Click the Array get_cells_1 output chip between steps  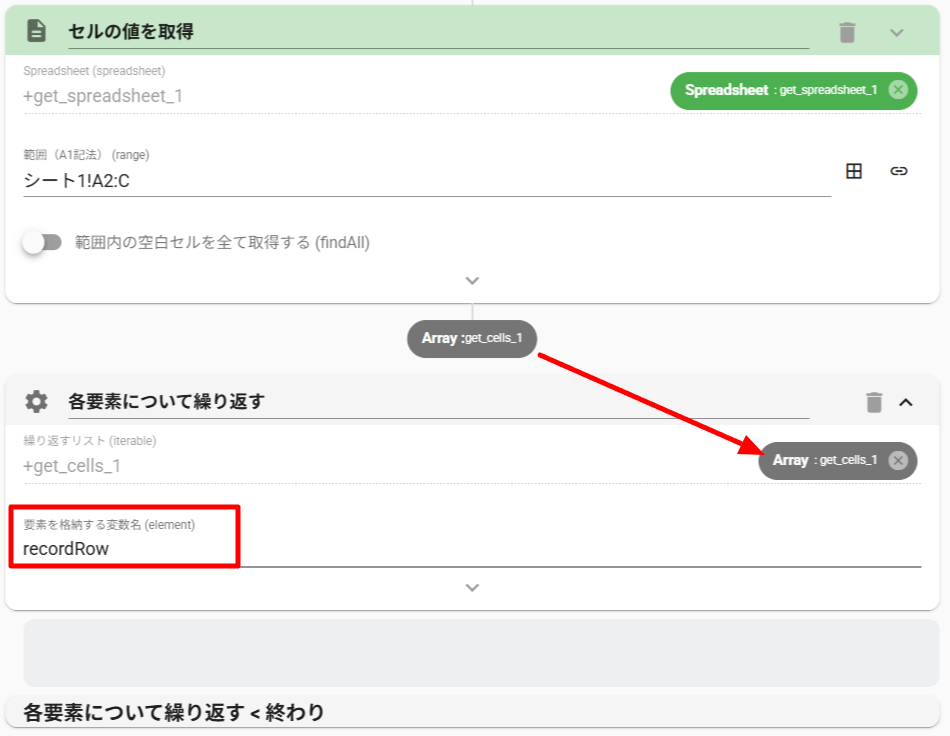[472, 339]
